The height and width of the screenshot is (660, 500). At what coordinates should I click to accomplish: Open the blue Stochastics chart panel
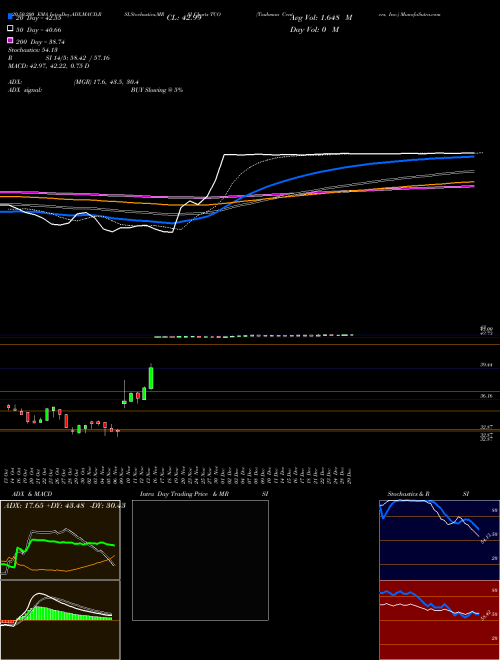pyautogui.click(x=439, y=540)
